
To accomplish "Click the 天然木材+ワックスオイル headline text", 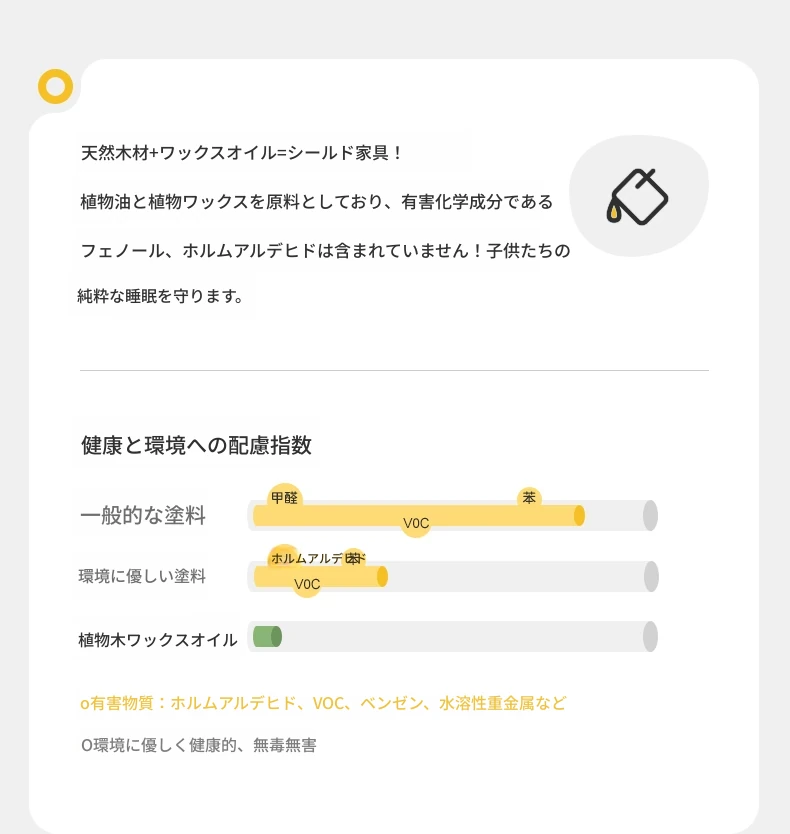I will (241, 153).
